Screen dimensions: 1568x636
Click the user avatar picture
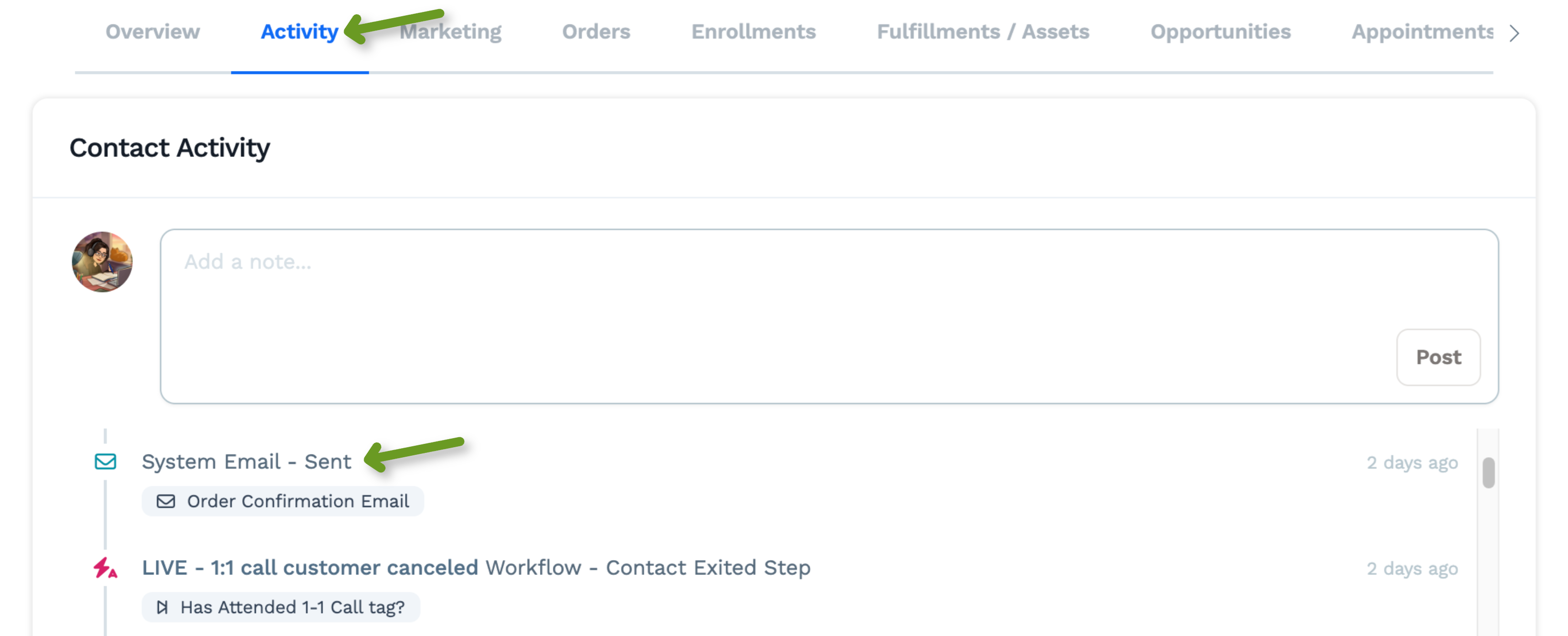[x=102, y=262]
